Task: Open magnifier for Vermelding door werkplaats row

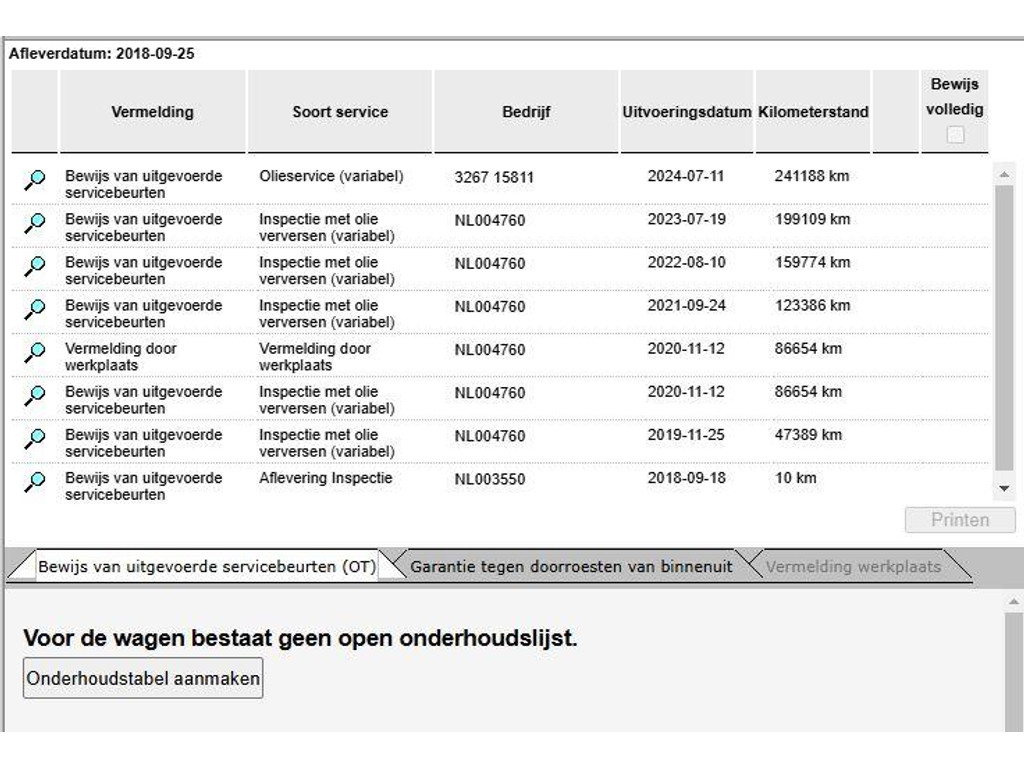Action: tap(35, 352)
